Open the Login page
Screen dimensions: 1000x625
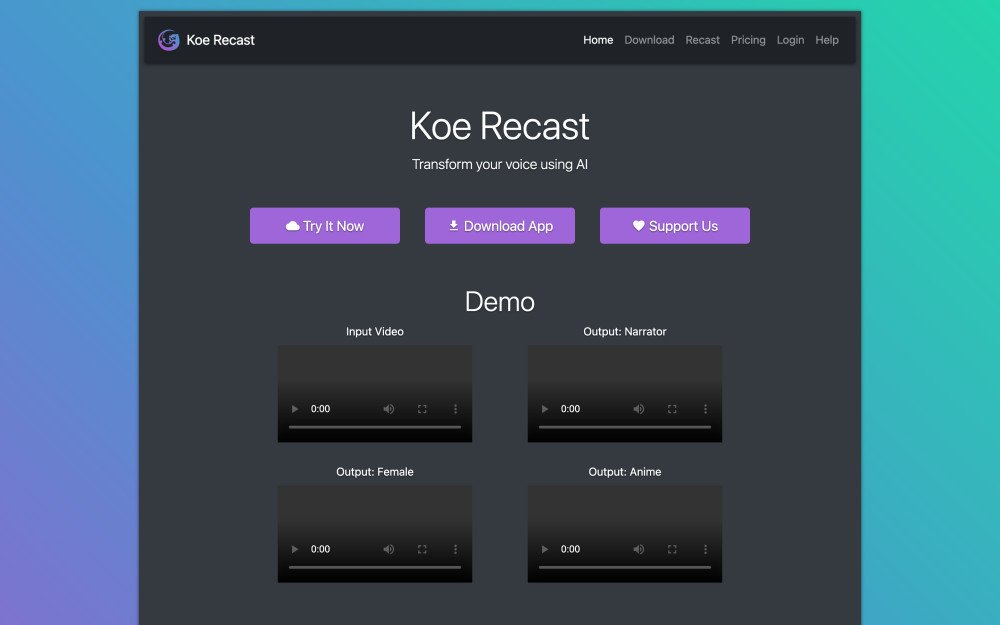[790, 40]
